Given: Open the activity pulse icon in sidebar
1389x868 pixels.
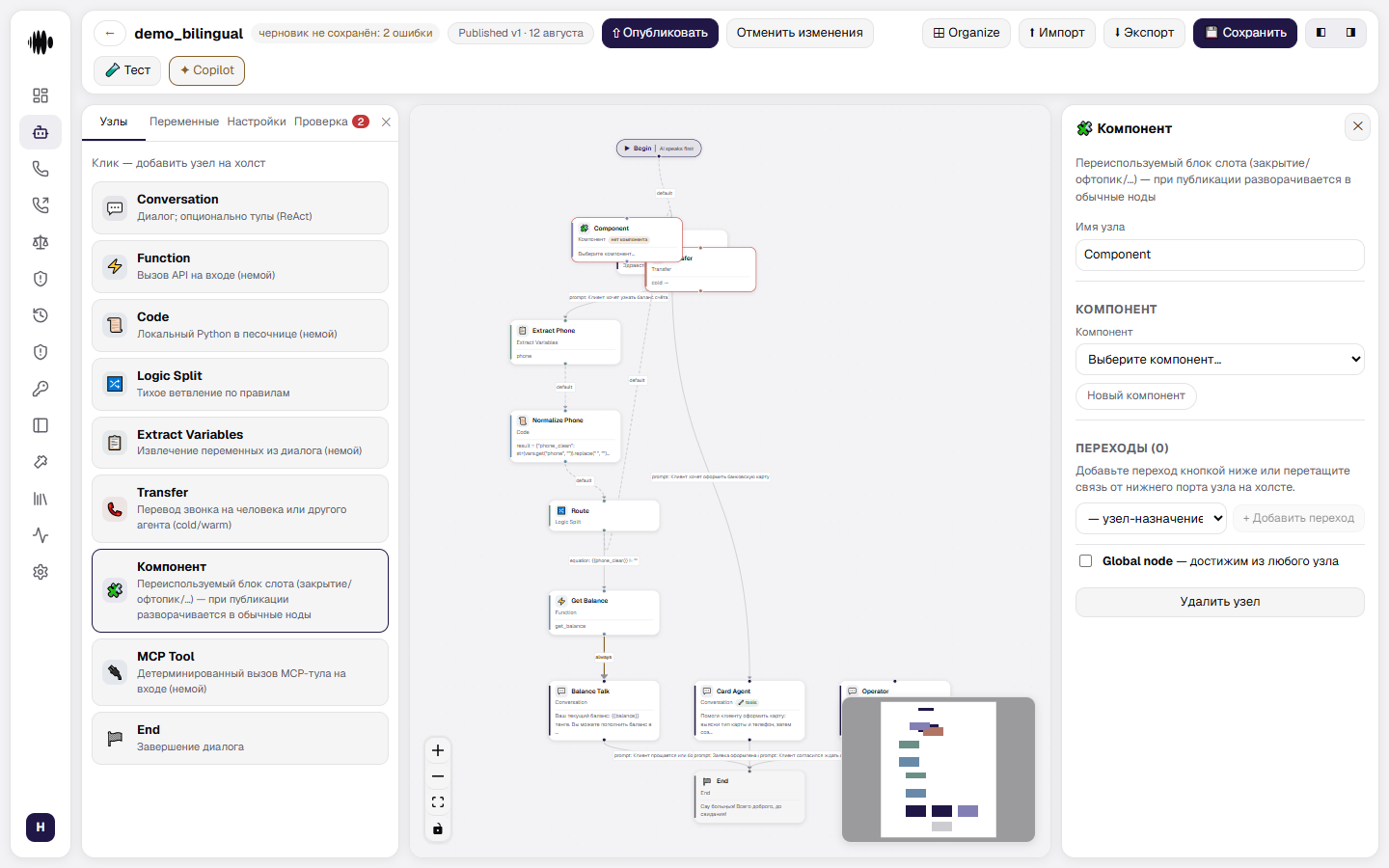Looking at the screenshot, I should tap(41, 535).
